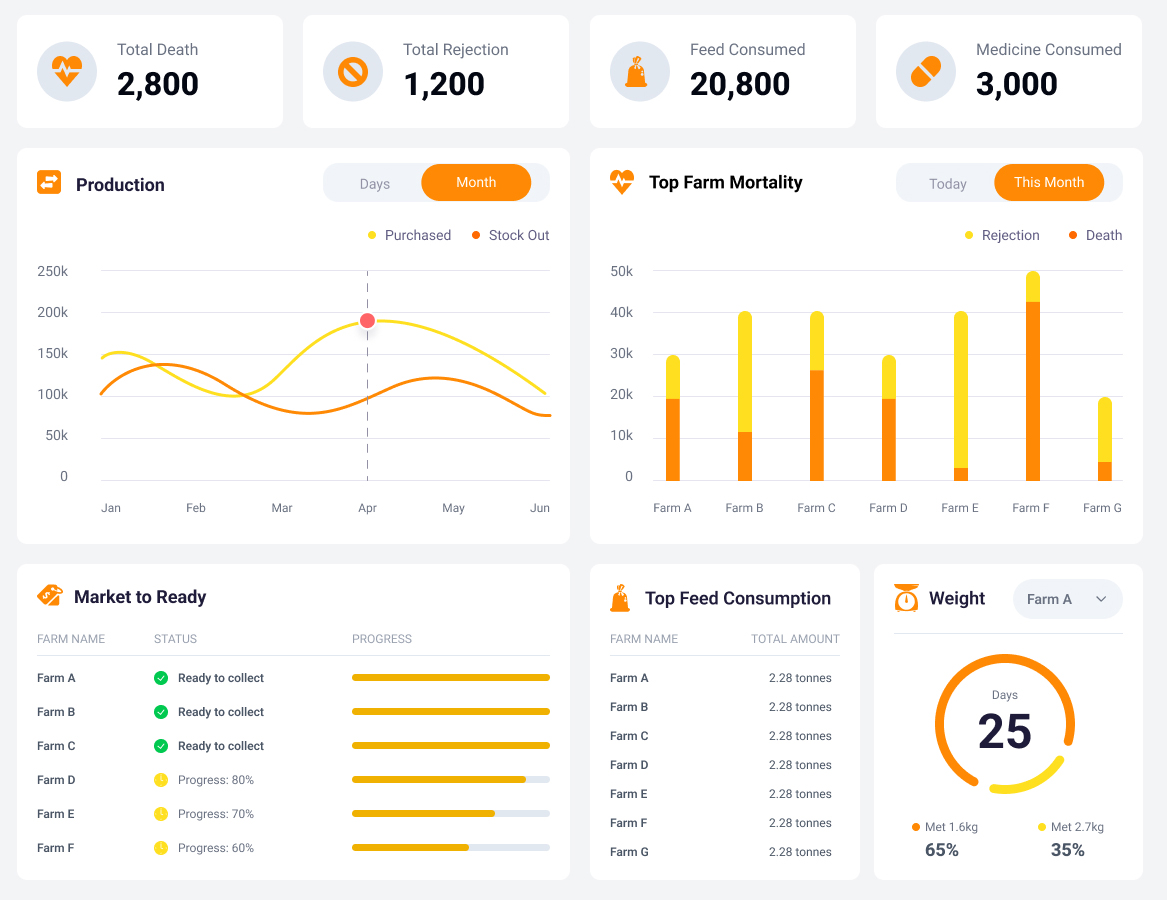This screenshot has height=900, width=1167.
Task: Click the chevron in the Farm A selector
Action: point(1101,599)
